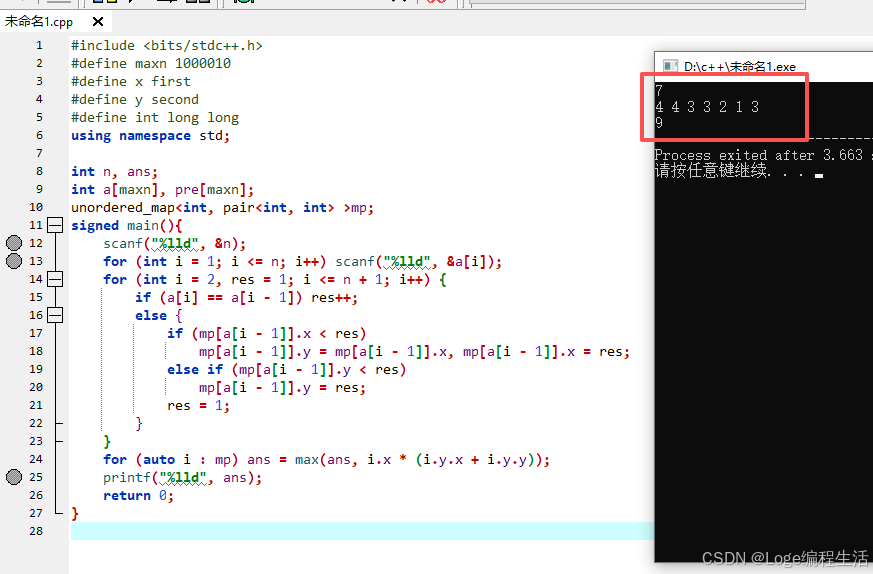Close the 未命名1.cpp tab
The width and height of the screenshot is (873, 574).
98,22
